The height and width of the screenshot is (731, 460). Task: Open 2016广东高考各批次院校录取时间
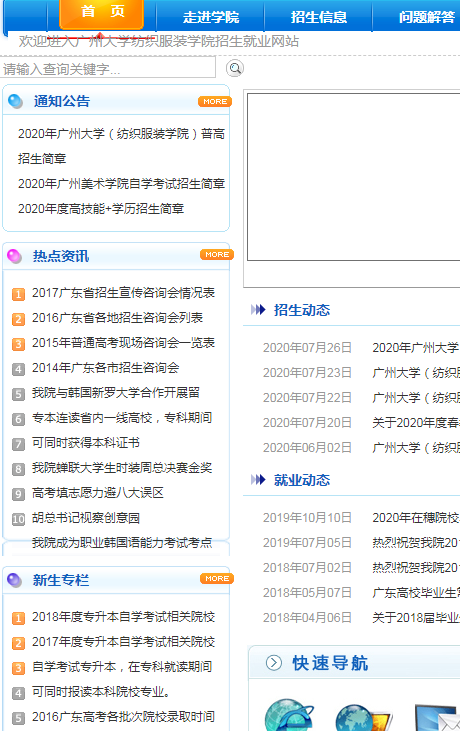123,717
